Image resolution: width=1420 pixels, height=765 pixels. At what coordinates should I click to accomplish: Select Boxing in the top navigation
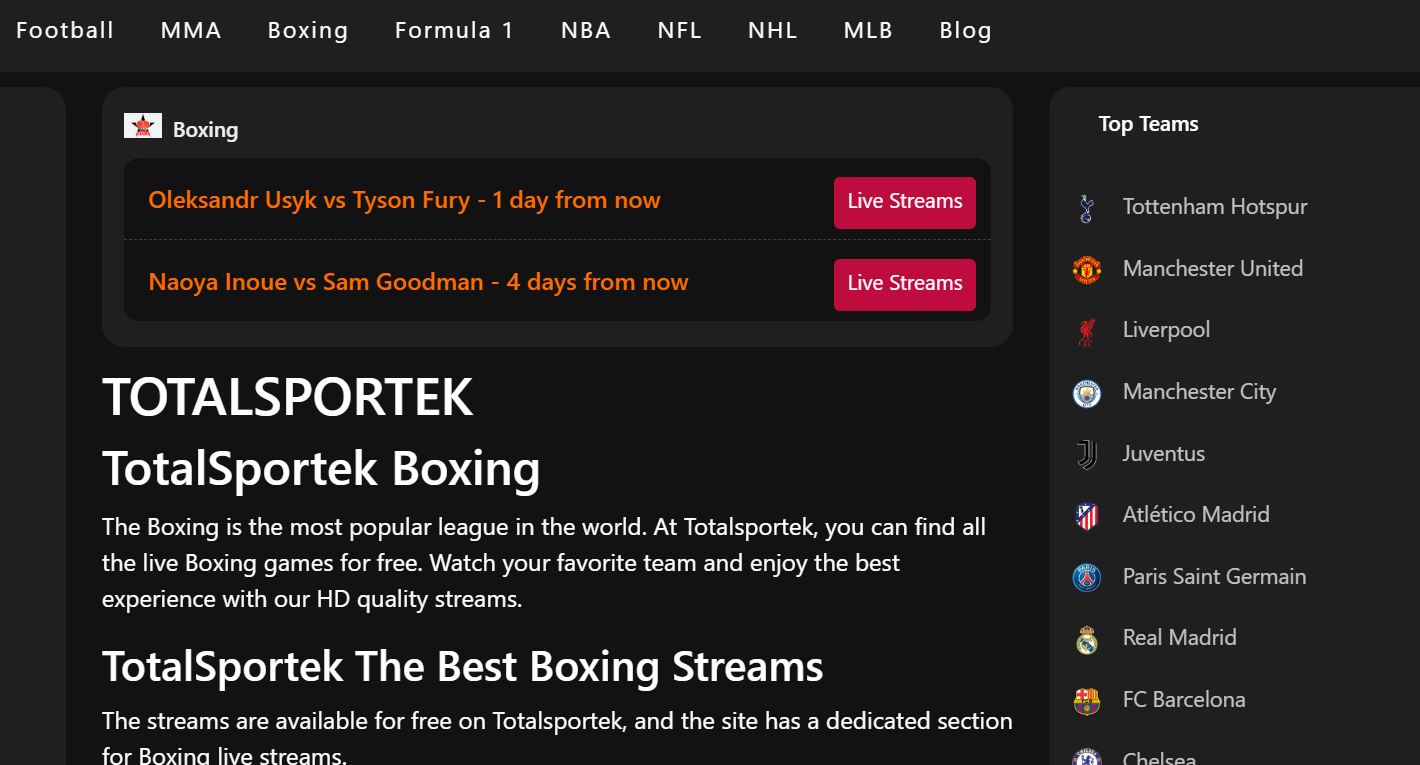click(x=308, y=30)
